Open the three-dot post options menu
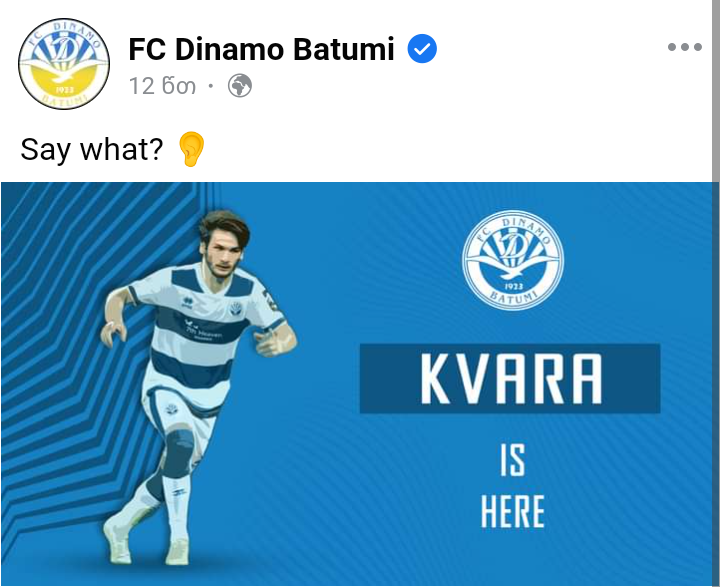 coord(685,47)
